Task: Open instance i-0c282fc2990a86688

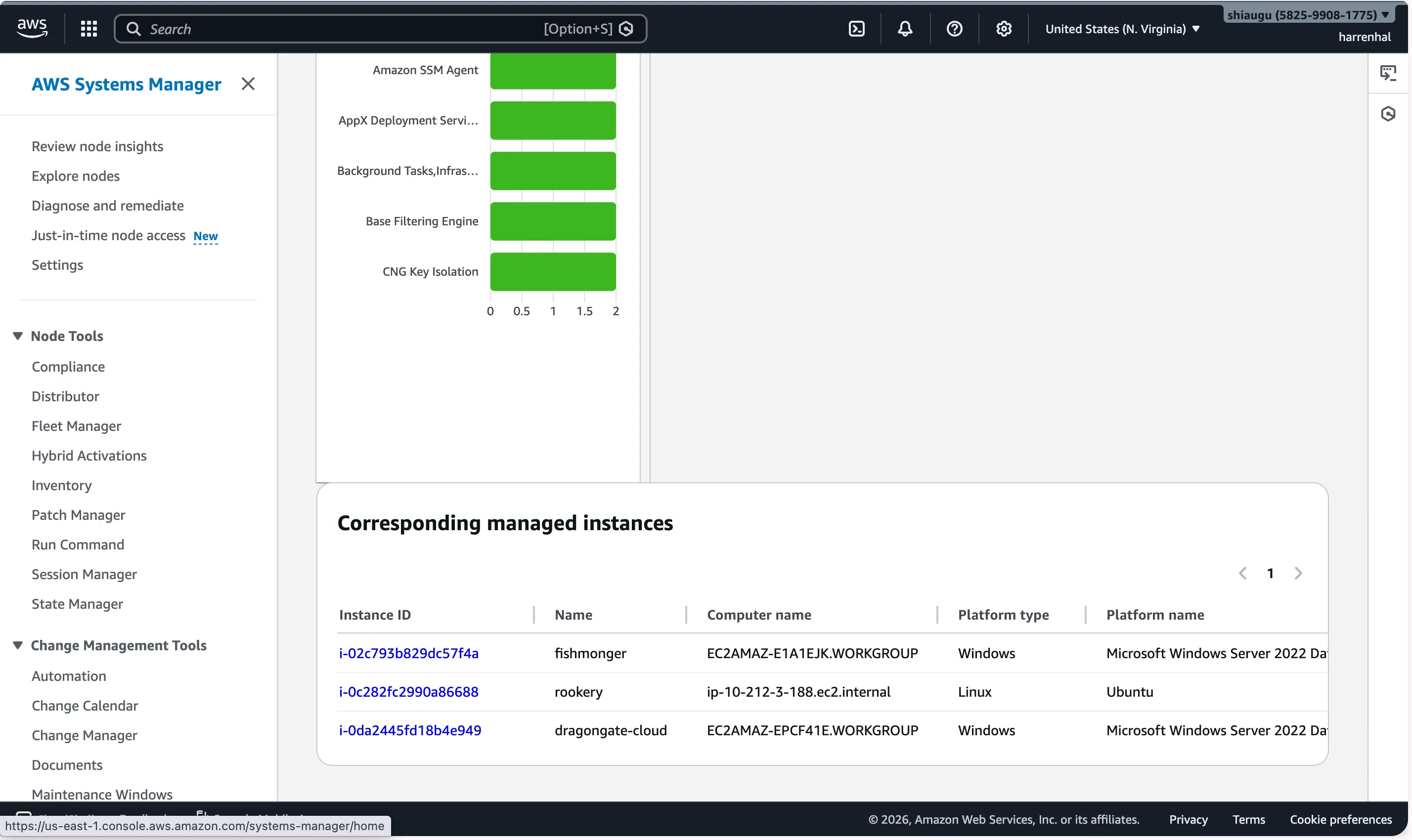Action: 408,692
